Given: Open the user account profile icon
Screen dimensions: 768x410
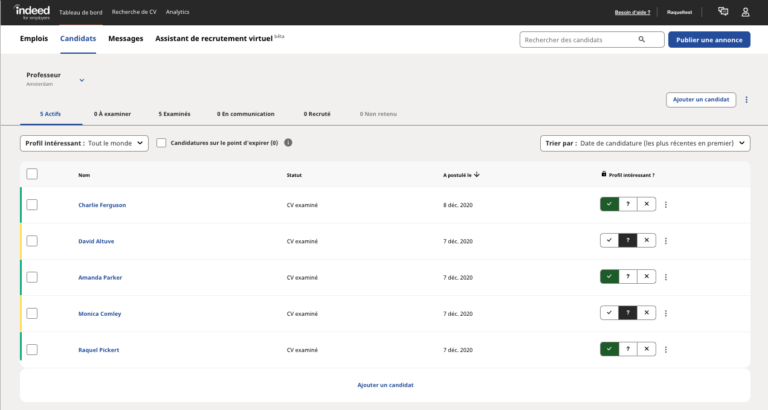Looking at the screenshot, I should point(745,12).
